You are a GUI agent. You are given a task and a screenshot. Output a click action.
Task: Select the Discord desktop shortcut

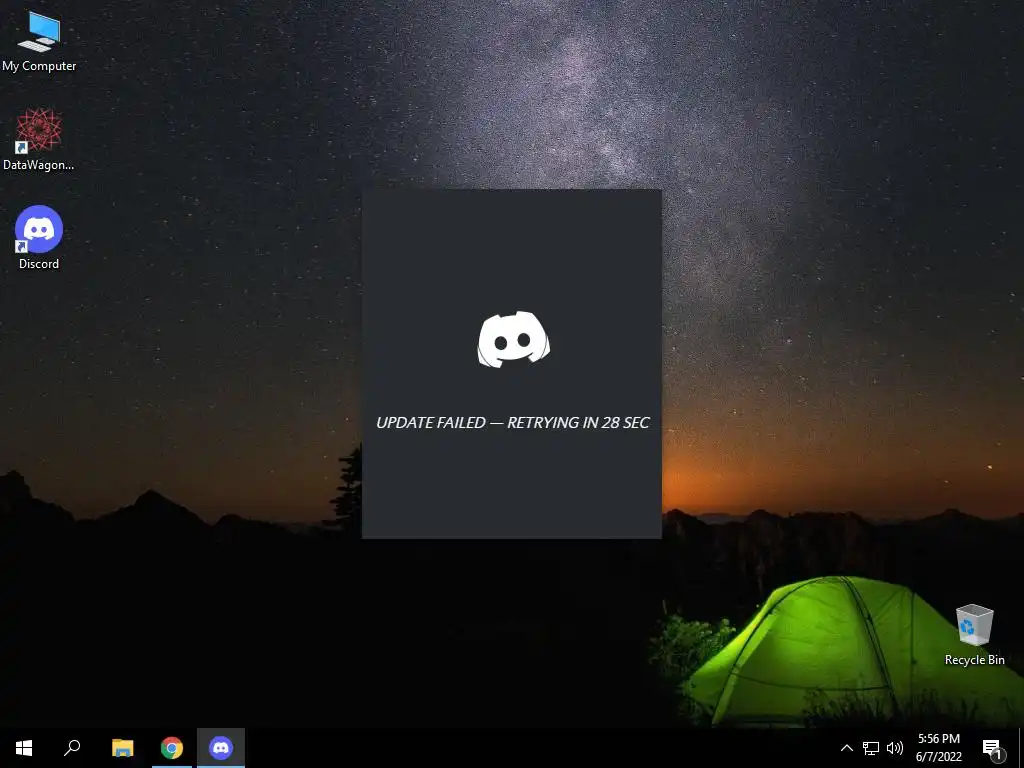point(39,238)
